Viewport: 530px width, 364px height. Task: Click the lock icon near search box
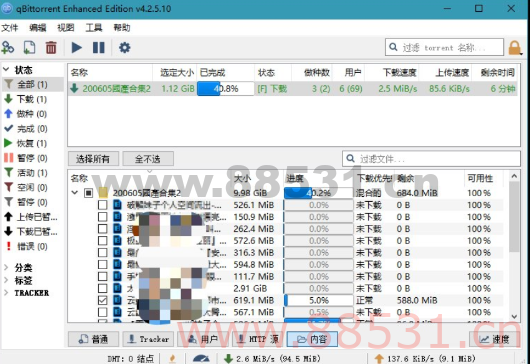pyautogui.click(x=515, y=48)
